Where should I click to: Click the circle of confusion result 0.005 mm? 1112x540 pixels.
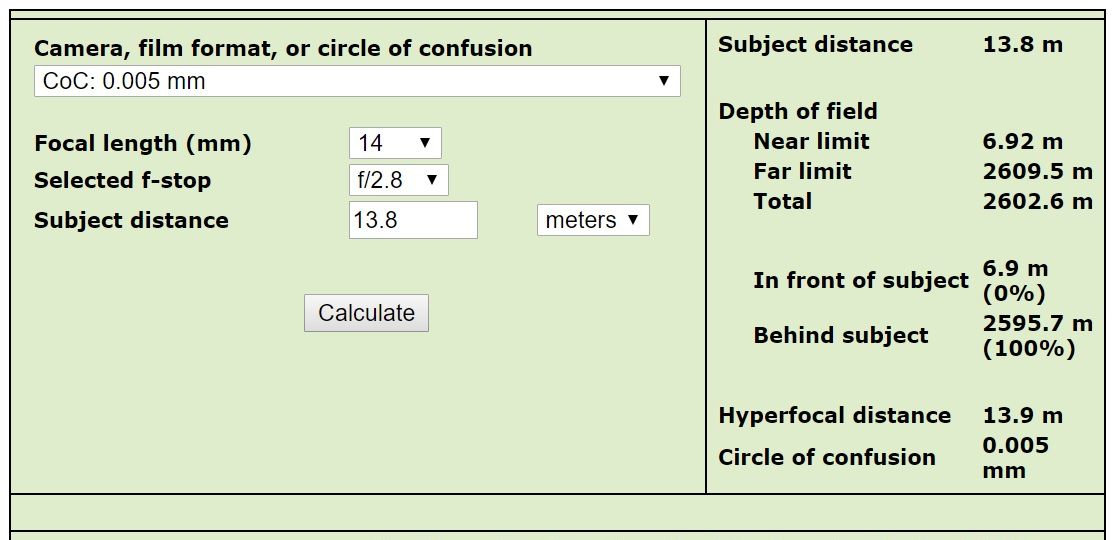coord(1016,457)
